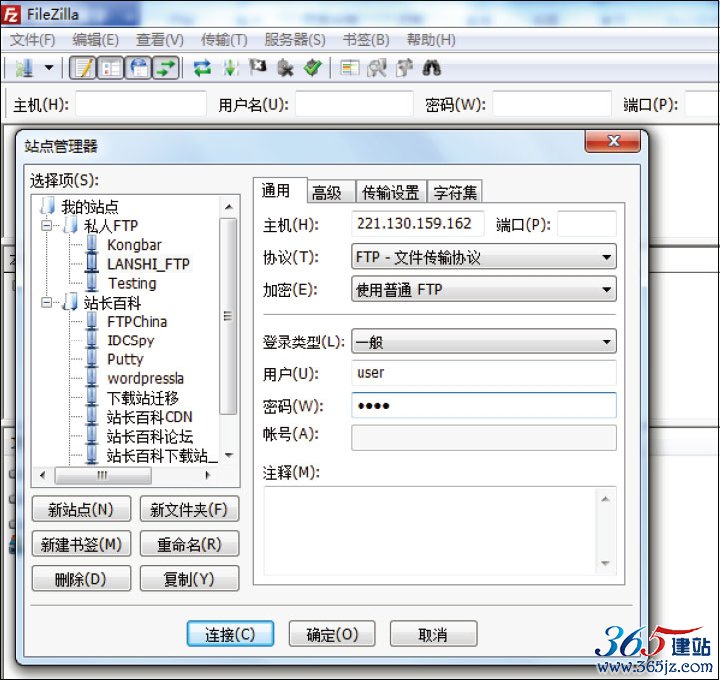Click the IDCSpy site server icon
Viewport: 720px width, 680px height.
tap(92, 340)
